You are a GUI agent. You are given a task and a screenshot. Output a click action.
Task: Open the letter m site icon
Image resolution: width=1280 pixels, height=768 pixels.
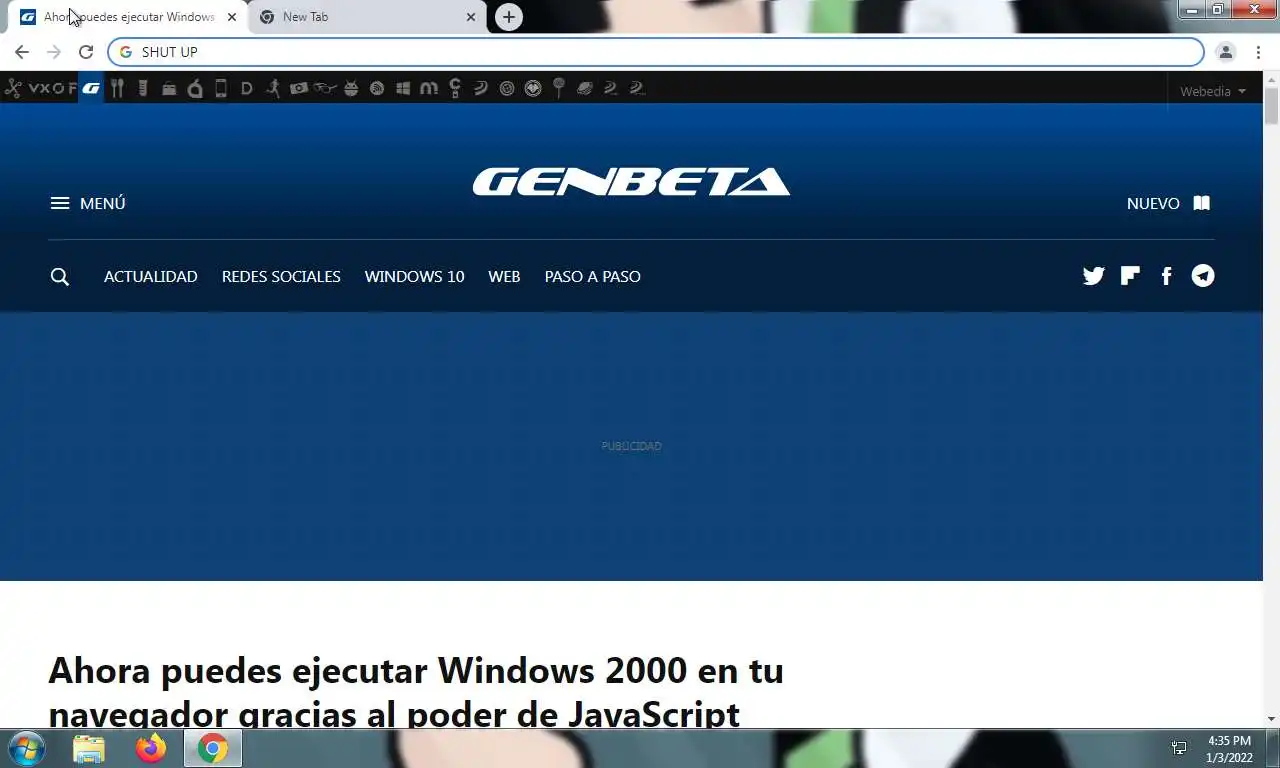[429, 88]
